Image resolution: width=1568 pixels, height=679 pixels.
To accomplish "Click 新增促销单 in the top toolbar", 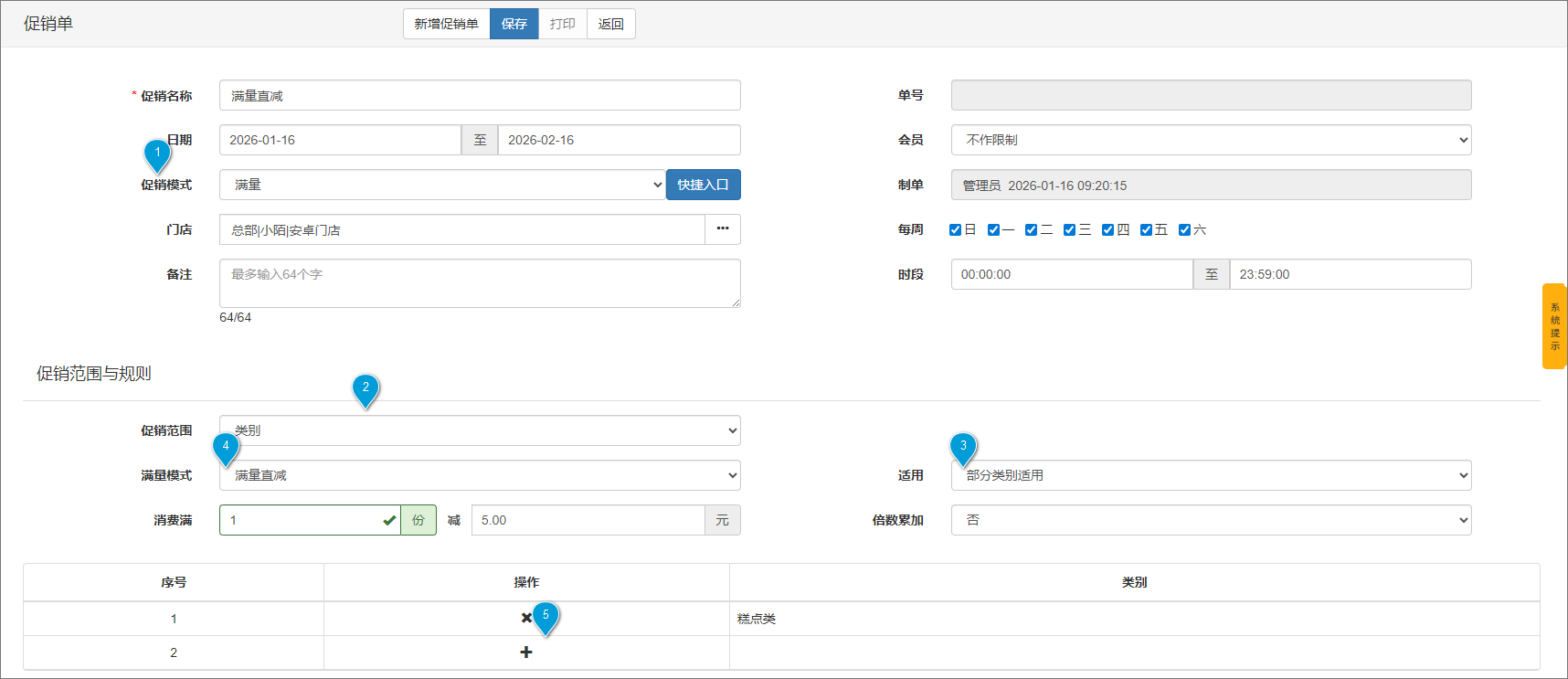I will pos(446,24).
